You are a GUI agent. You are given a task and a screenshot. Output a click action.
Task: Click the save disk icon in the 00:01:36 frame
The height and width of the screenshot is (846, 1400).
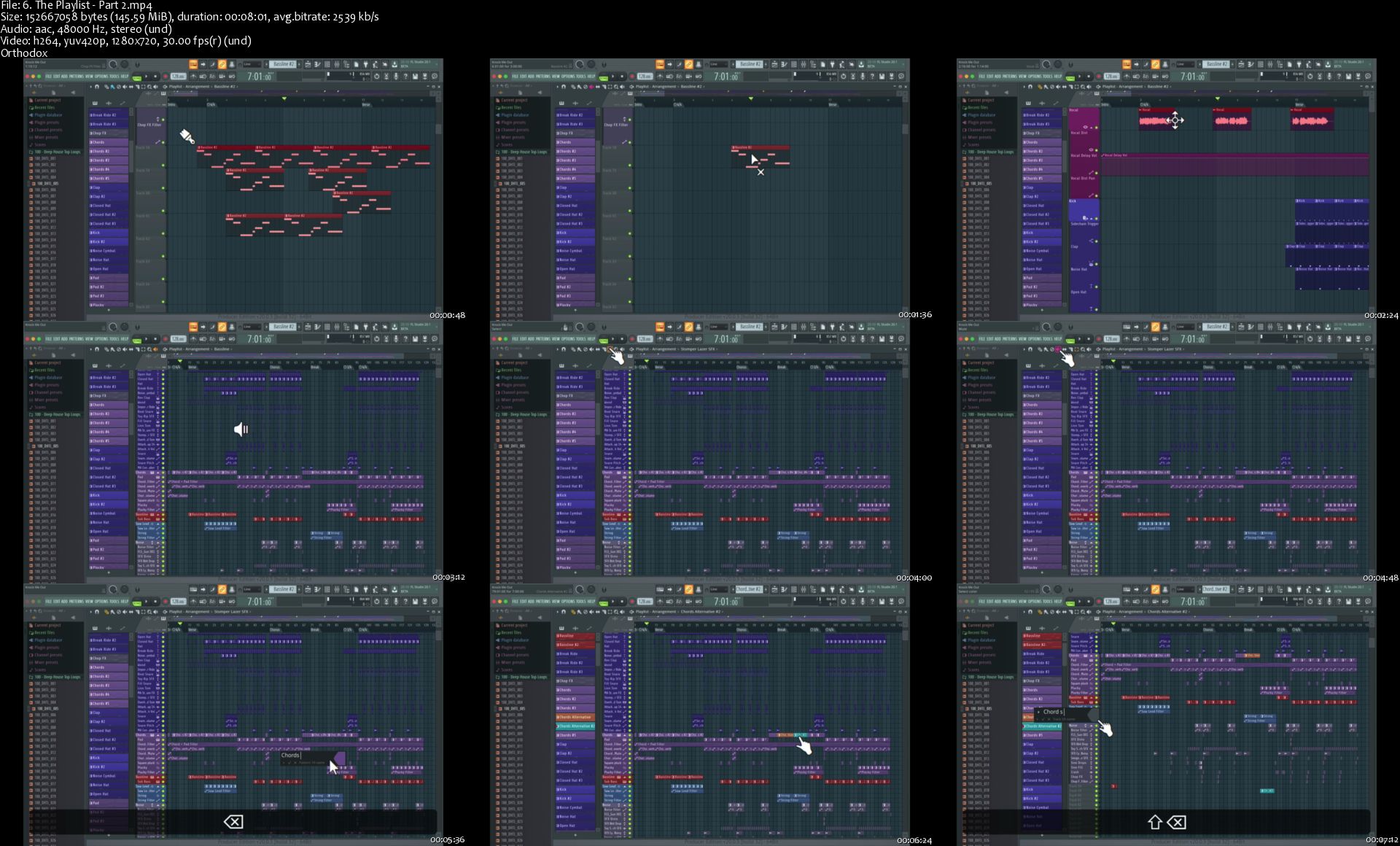point(882,77)
